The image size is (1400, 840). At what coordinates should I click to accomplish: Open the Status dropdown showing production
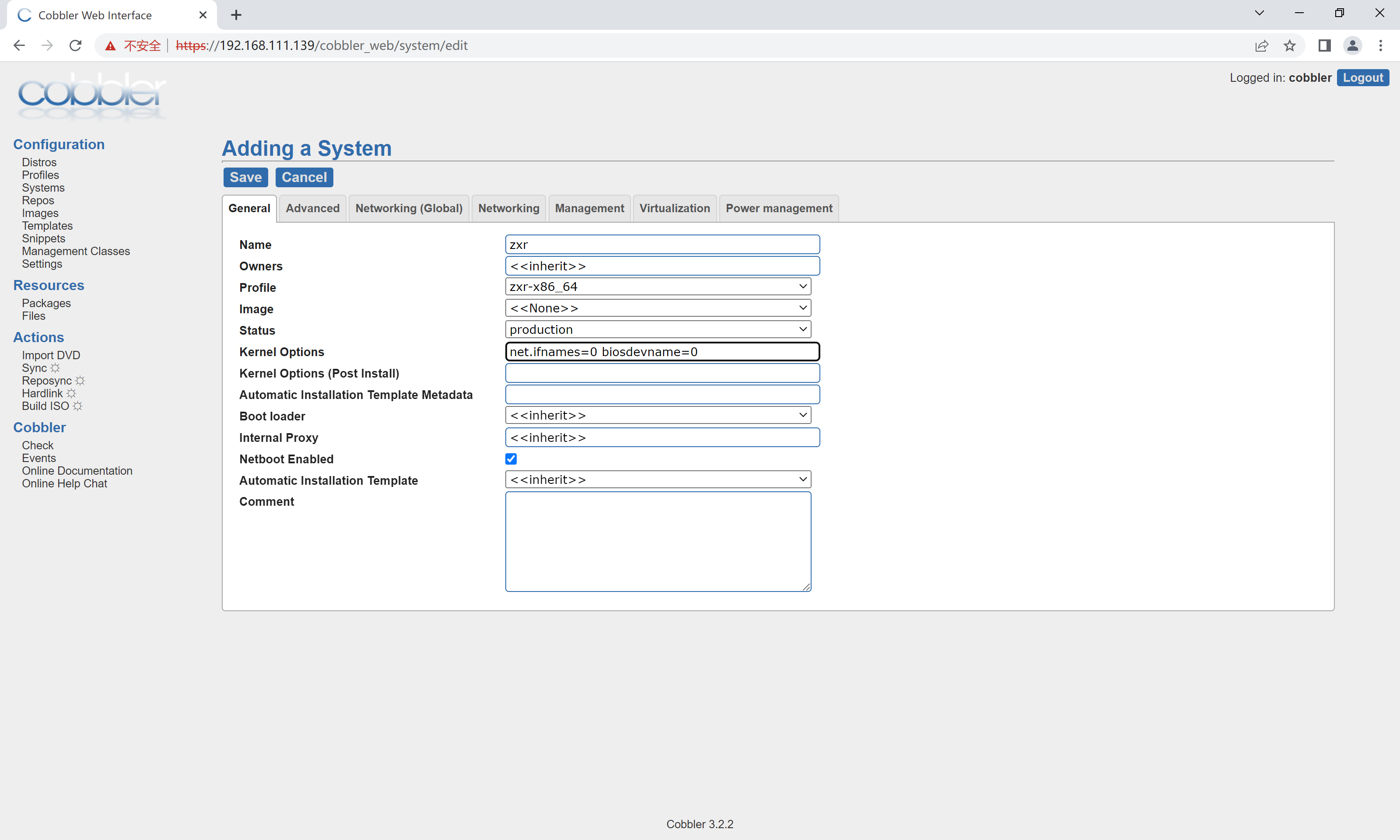658,329
